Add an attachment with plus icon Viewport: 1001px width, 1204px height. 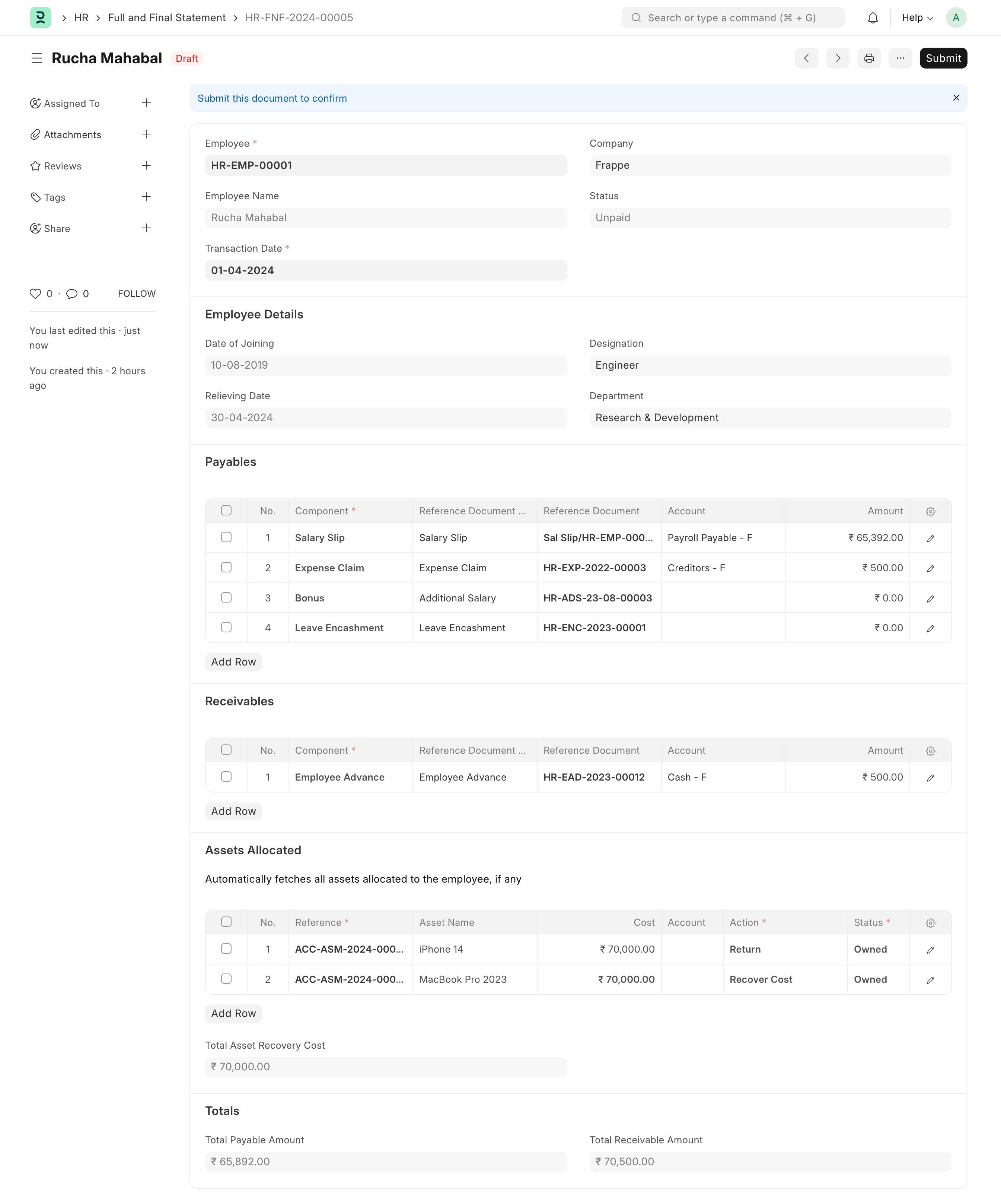pos(146,134)
